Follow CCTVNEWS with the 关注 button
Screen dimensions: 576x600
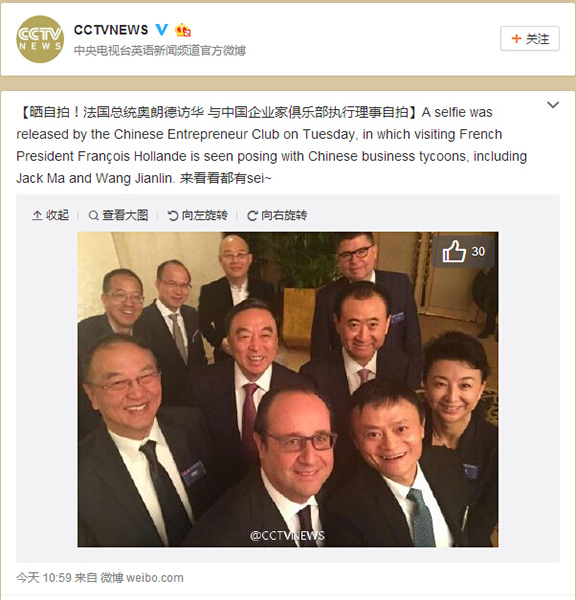tap(530, 39)
